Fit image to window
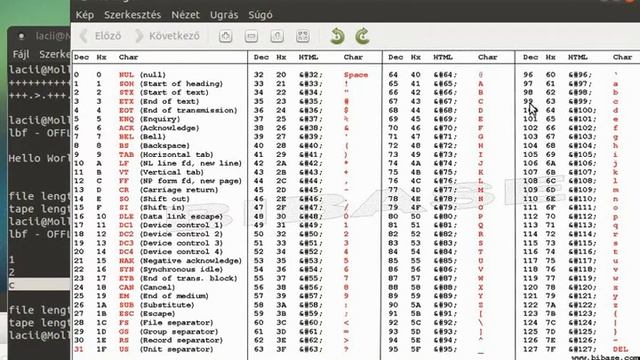Image resolution: width=640 pixels, height=360 pixels. pyautogui.click(x=302, y=36)
